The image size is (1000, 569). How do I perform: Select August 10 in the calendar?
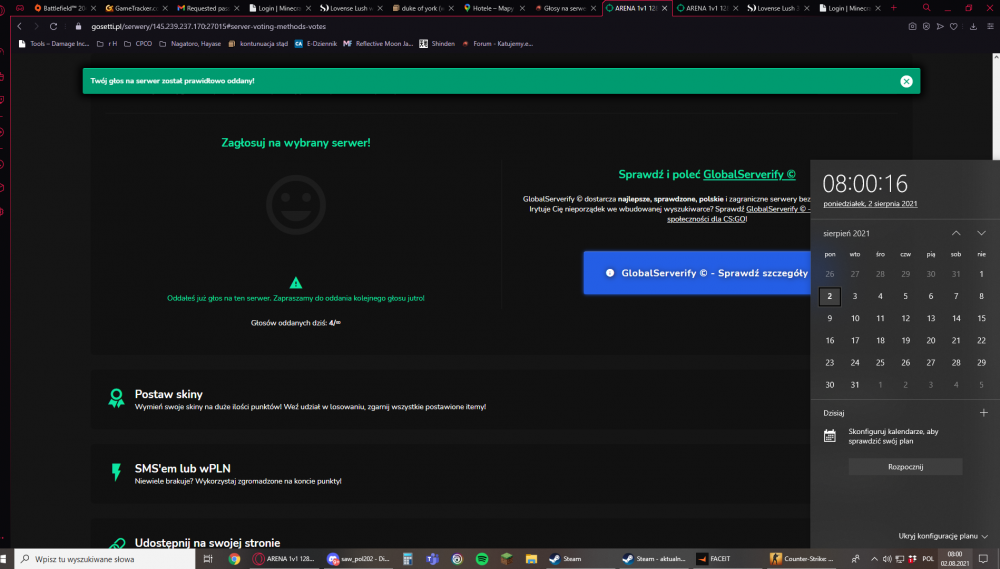(855, 318)
